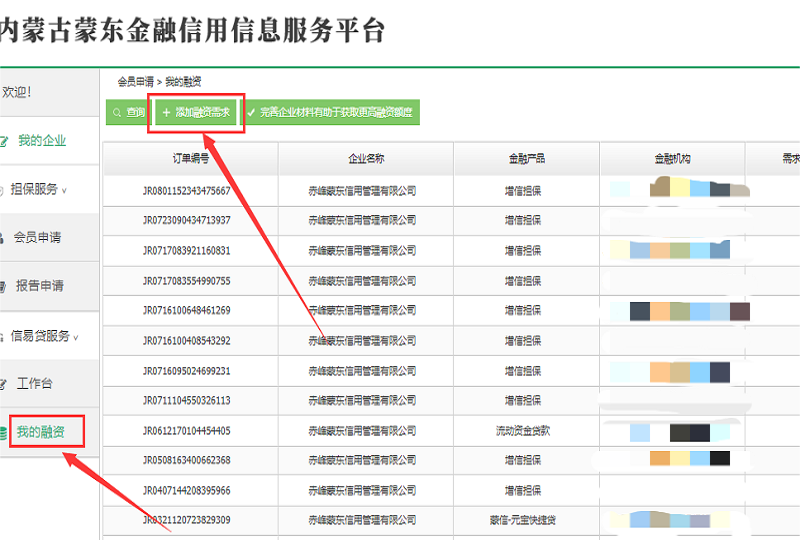Click the 金融机构 column header
This screenshot has height=540, width=800.
click(x=672, y=159)
